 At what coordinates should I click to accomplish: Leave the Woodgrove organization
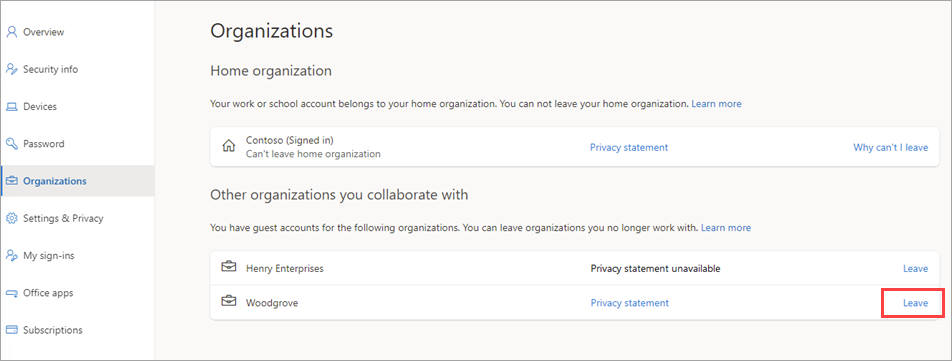pos(916,303)
